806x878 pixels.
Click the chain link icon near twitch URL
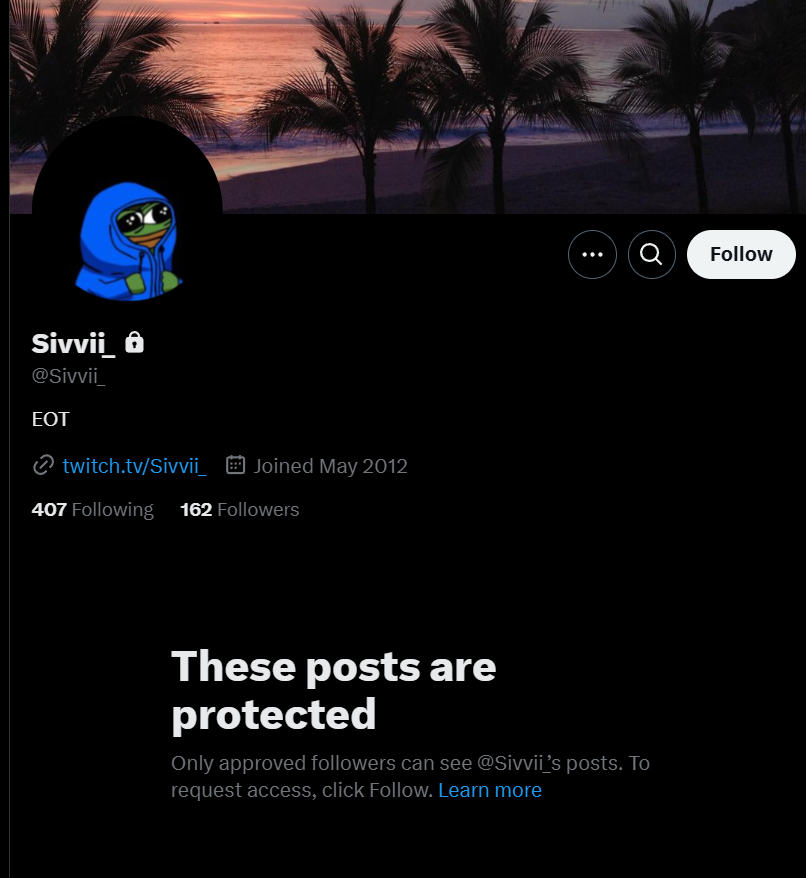[43, 465]
